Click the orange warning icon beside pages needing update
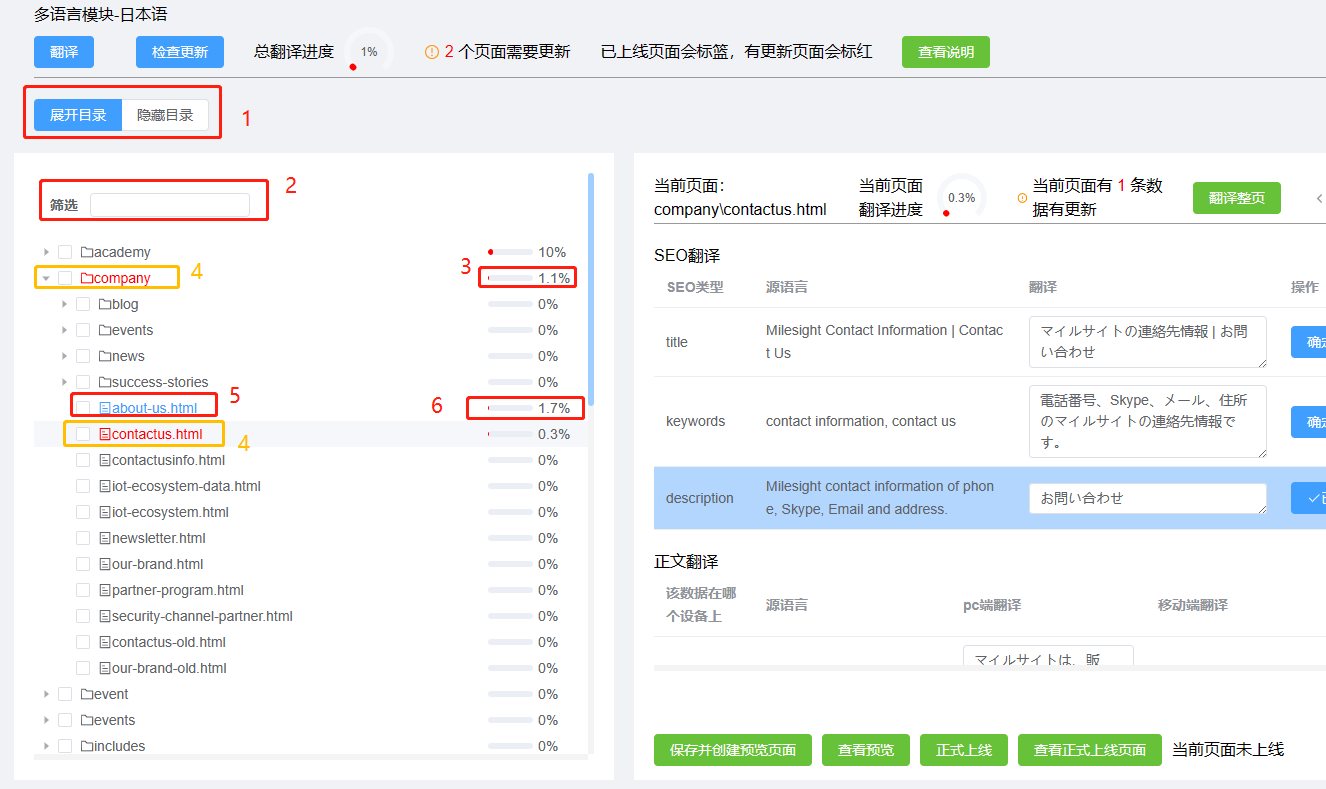Image resolution: width=1326 pixels, height=789 pixels. pyautogui.click(x=432, y=52)
